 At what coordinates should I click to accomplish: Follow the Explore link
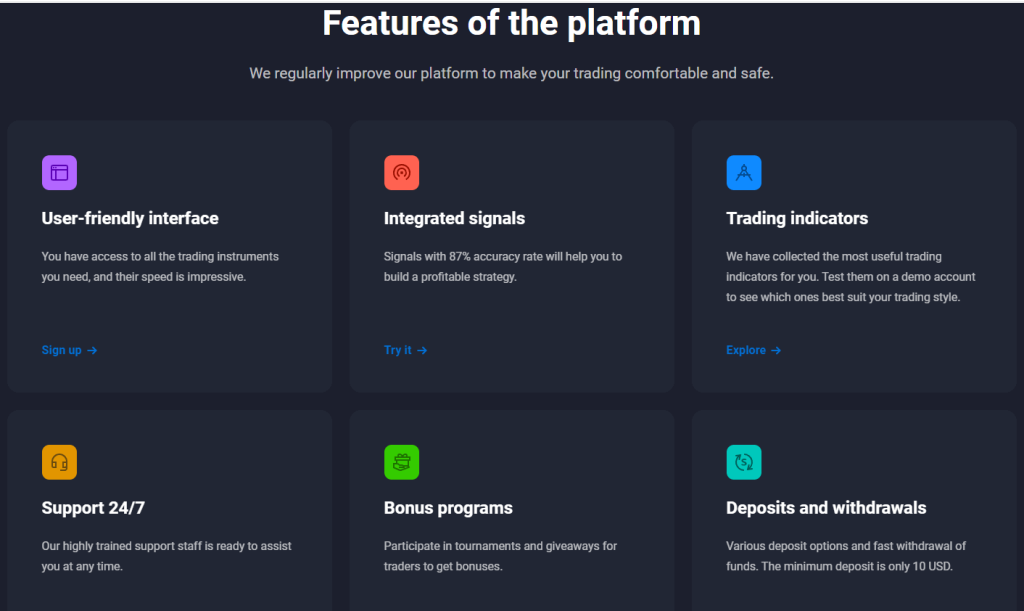pyautogui.click(x=746, y=350)
